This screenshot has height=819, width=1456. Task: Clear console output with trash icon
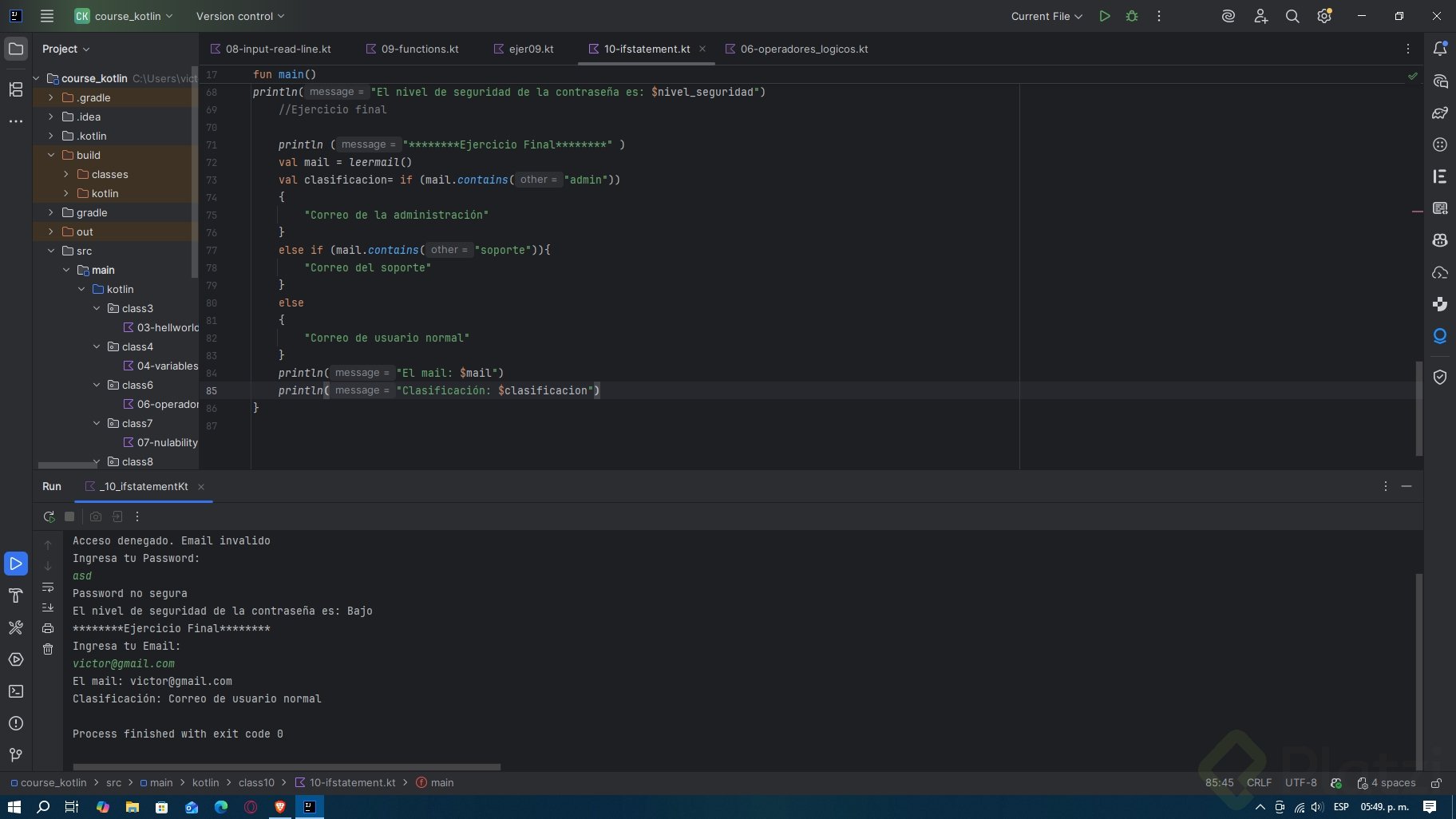[x=48, y=650]
